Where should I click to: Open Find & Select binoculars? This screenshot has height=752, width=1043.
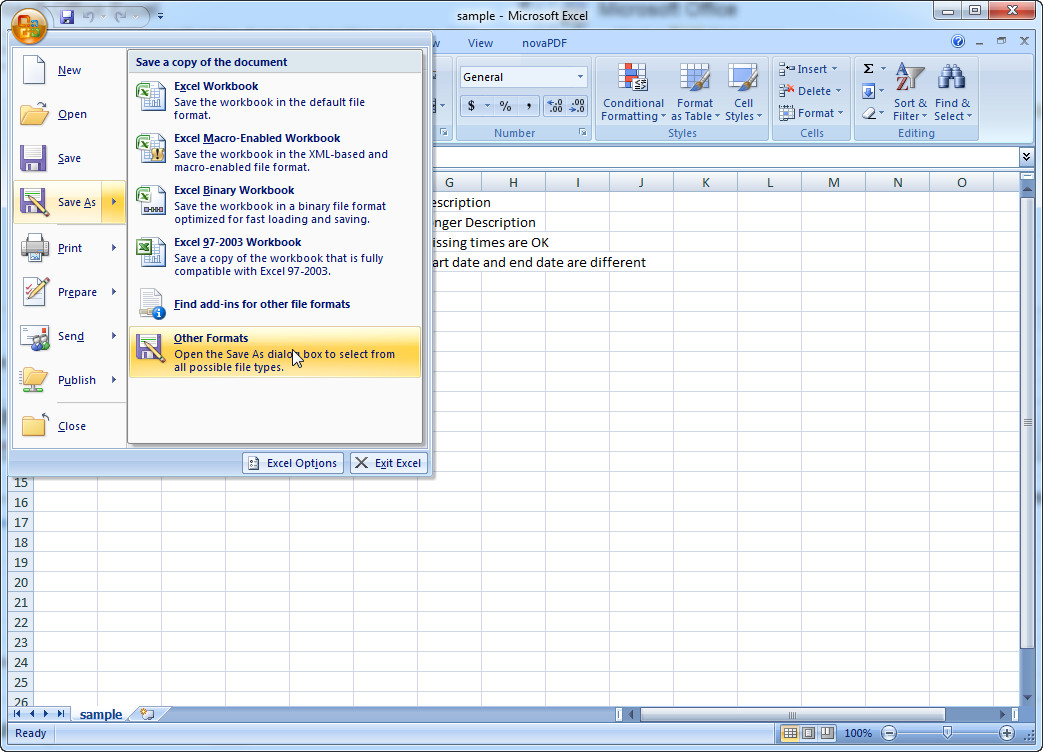952,92
